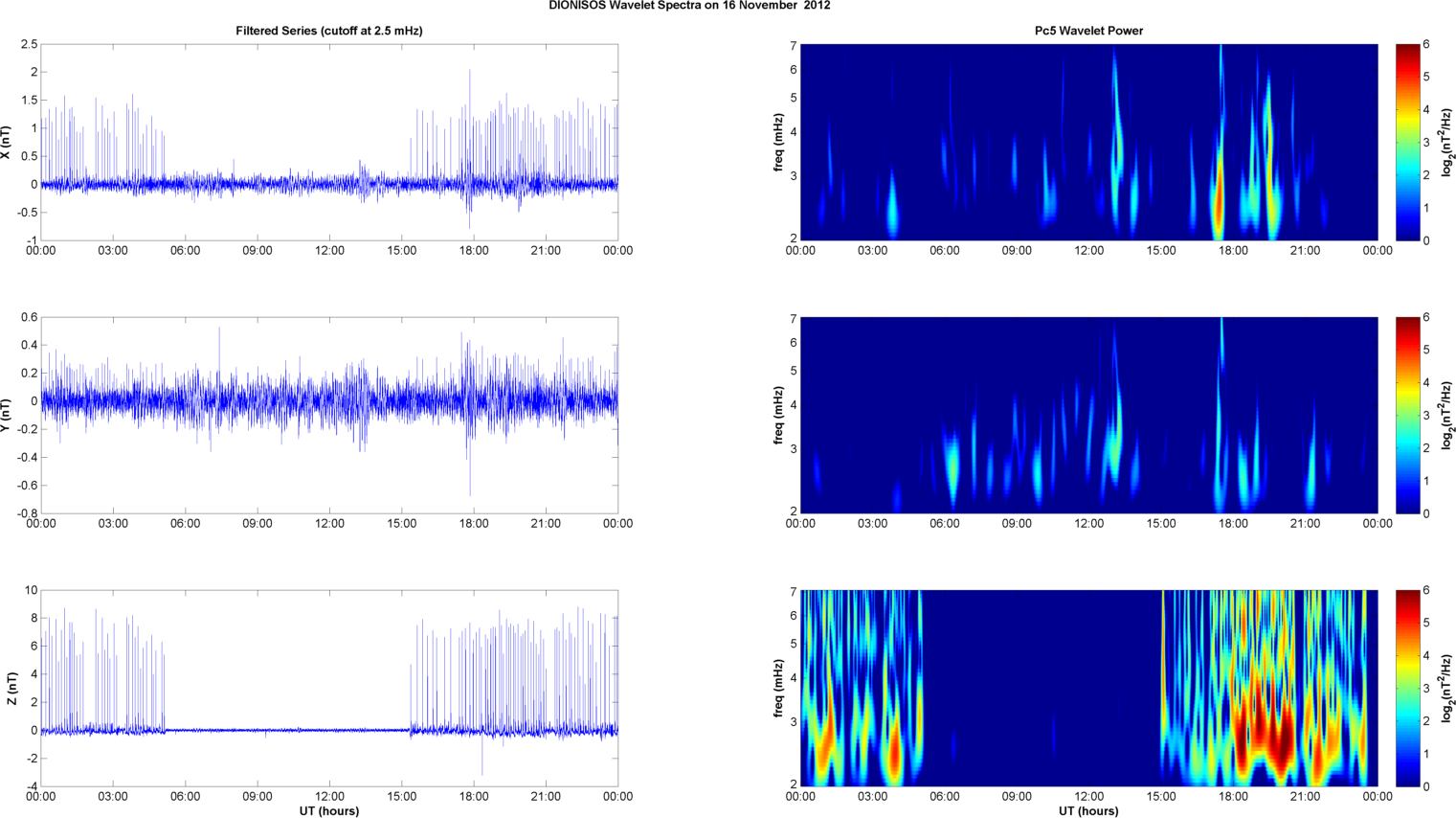This screenshot has width=1456, height=818.
Task: Click the DIONISOS Wavelet Spectra main title
Action: tap(689, 6)
